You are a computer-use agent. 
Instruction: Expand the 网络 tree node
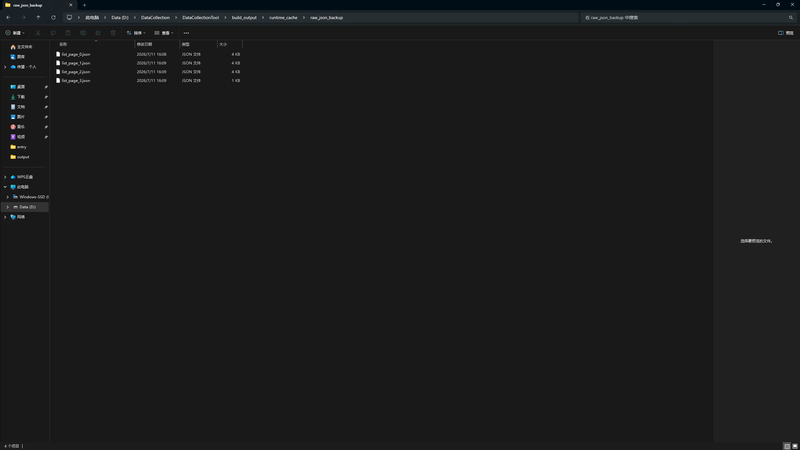click(5, 217)
